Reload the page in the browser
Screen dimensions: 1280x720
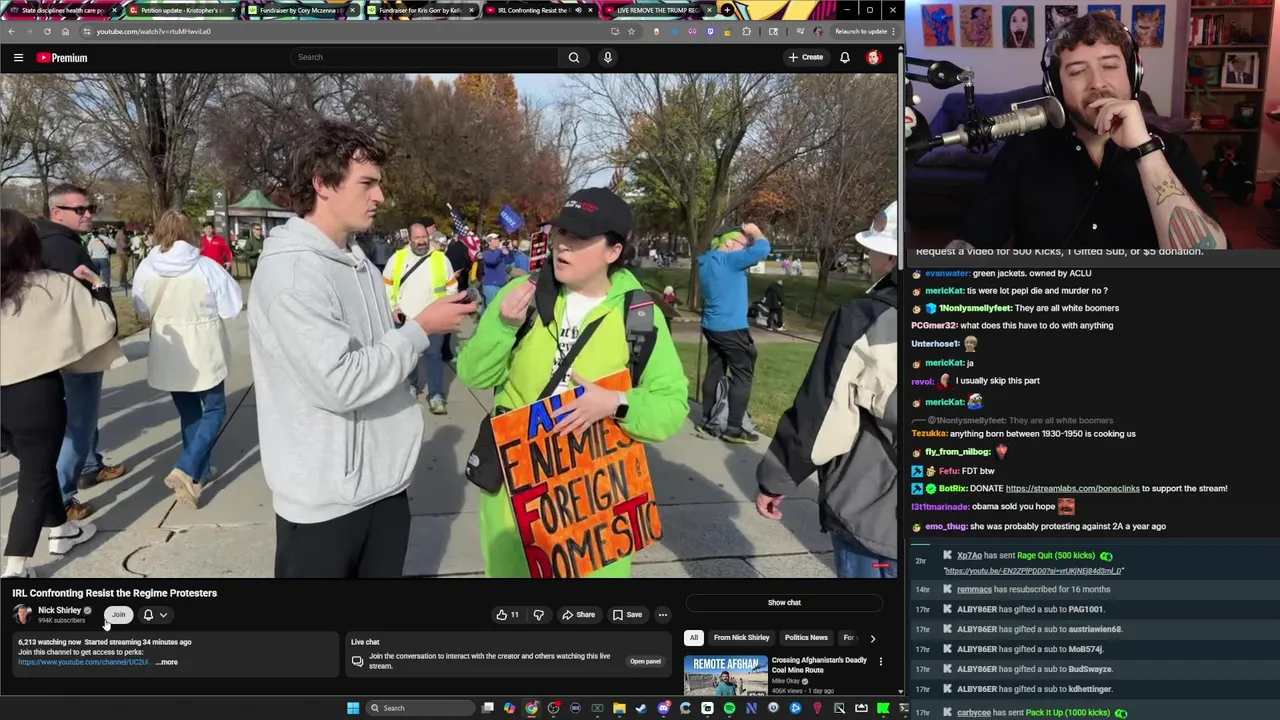pyautogui.click(x=47, y=31)
